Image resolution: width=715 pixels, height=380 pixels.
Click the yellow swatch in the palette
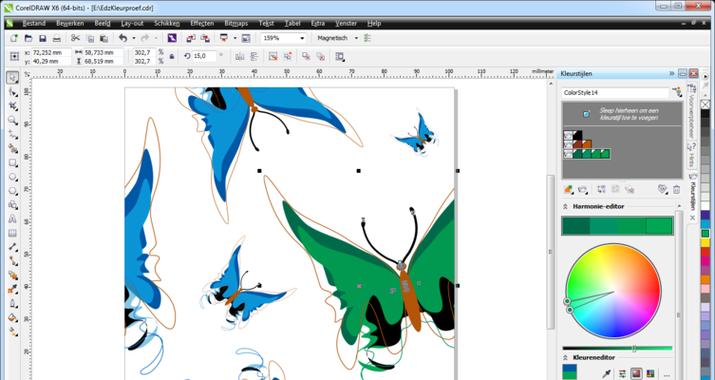click(705, 243)
